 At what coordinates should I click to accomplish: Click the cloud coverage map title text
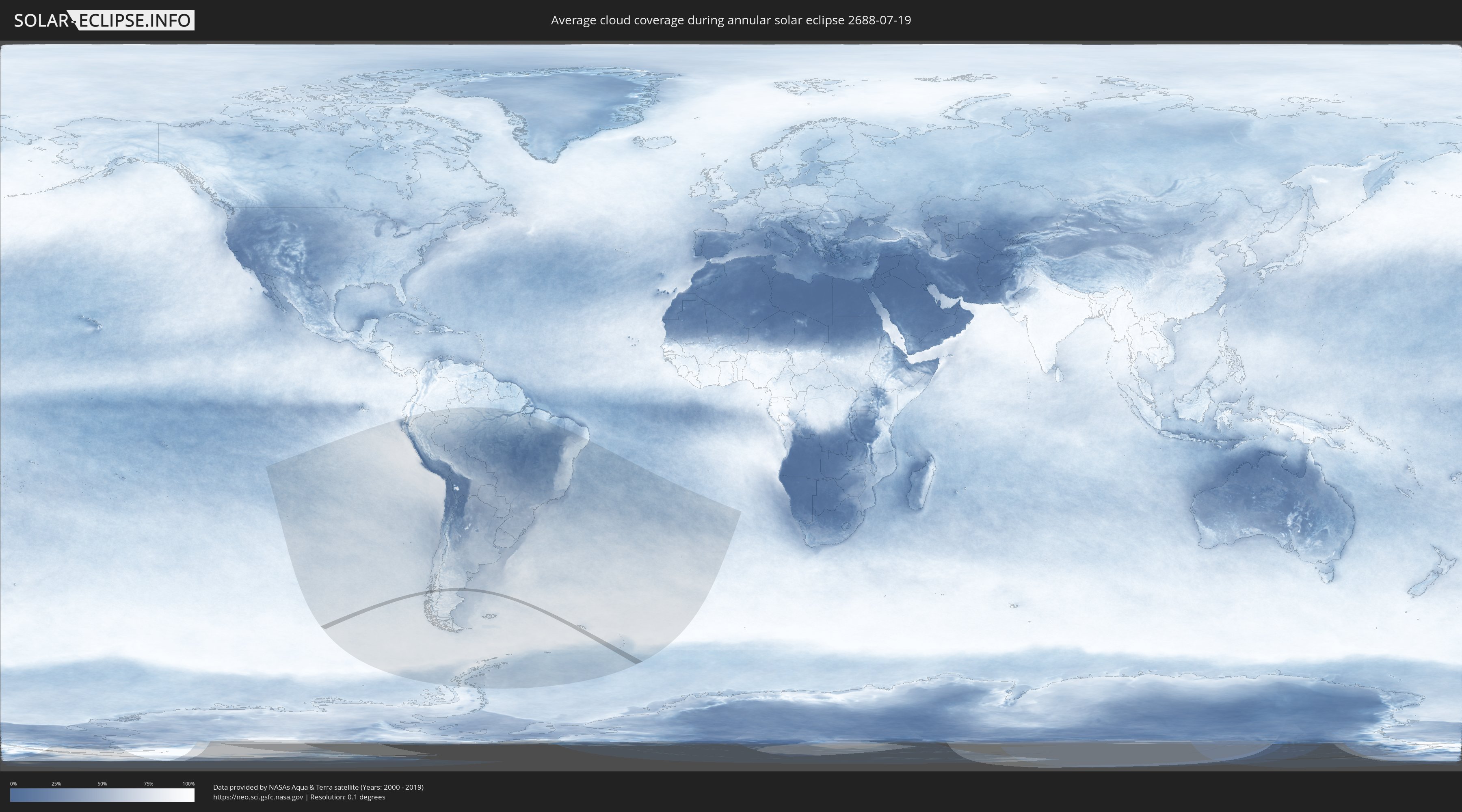click(731, 20)
